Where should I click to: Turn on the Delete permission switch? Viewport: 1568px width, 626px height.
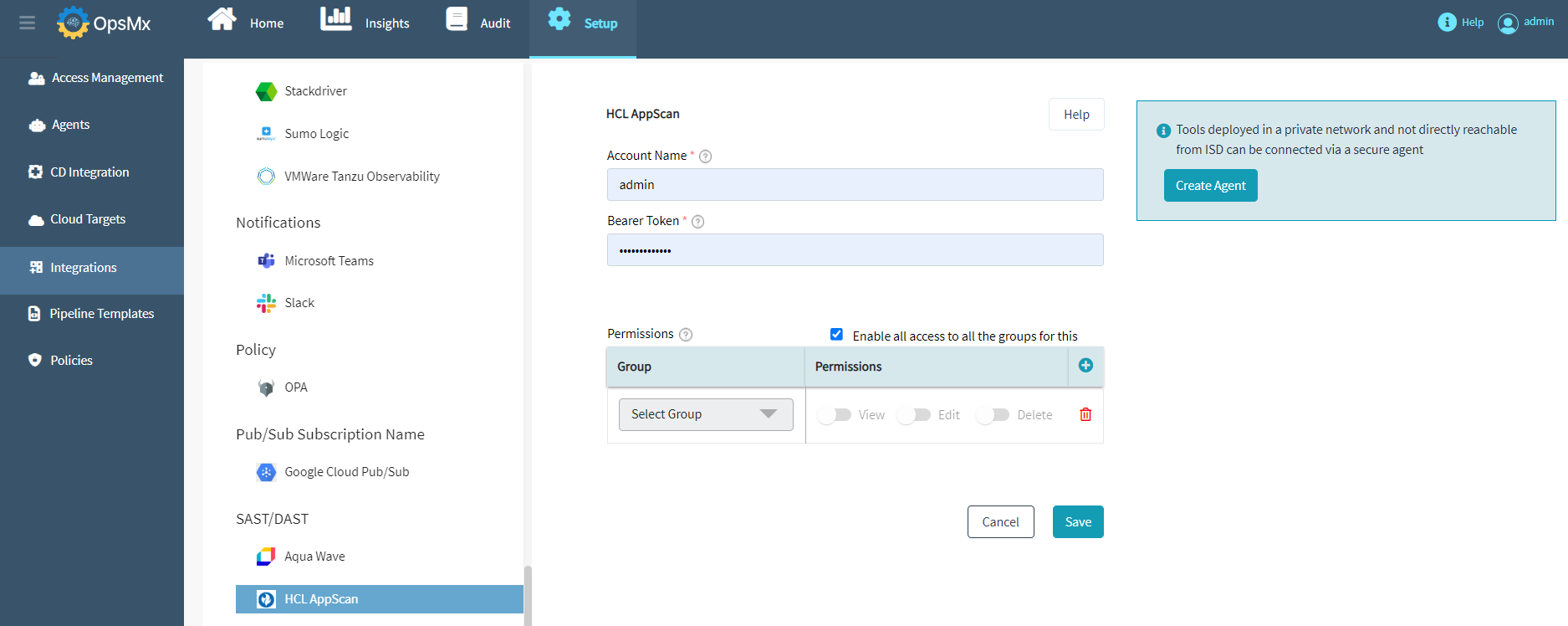pyautogui.click(x=993, y=415)
